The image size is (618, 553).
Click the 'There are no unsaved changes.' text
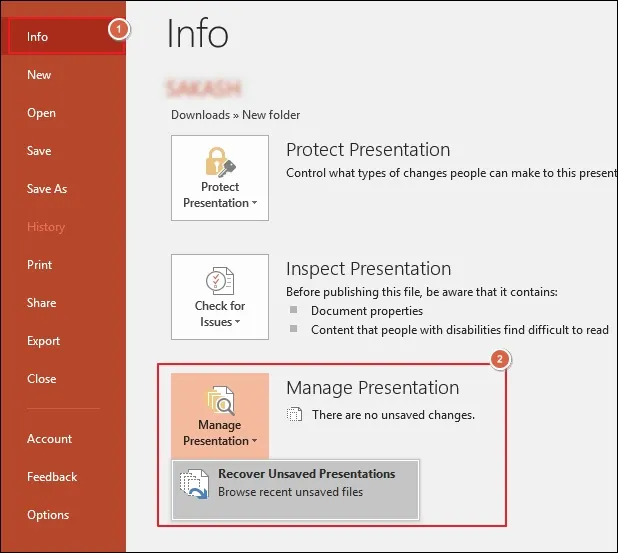393,415
